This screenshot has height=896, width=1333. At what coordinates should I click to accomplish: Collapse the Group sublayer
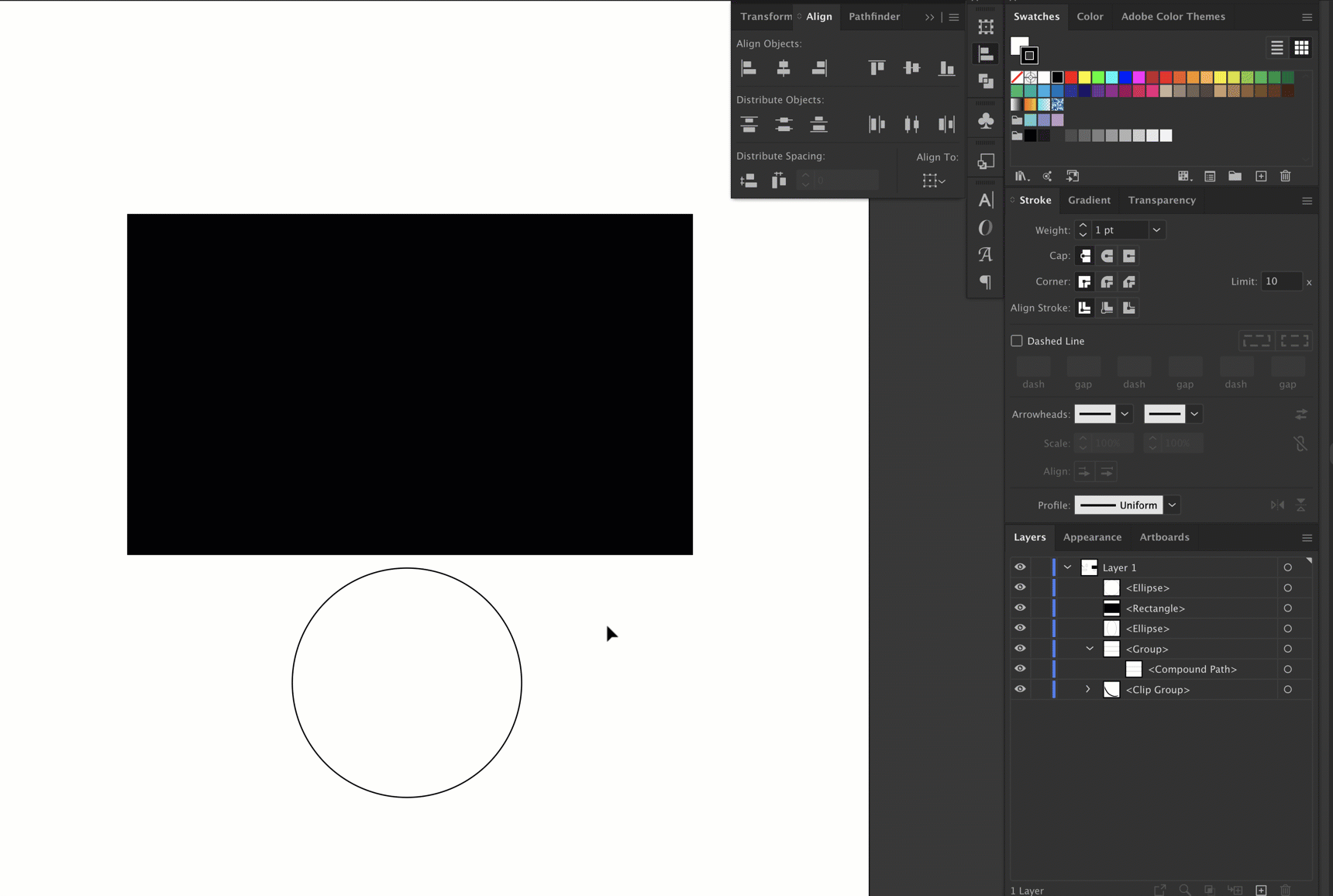(1090, 649)
